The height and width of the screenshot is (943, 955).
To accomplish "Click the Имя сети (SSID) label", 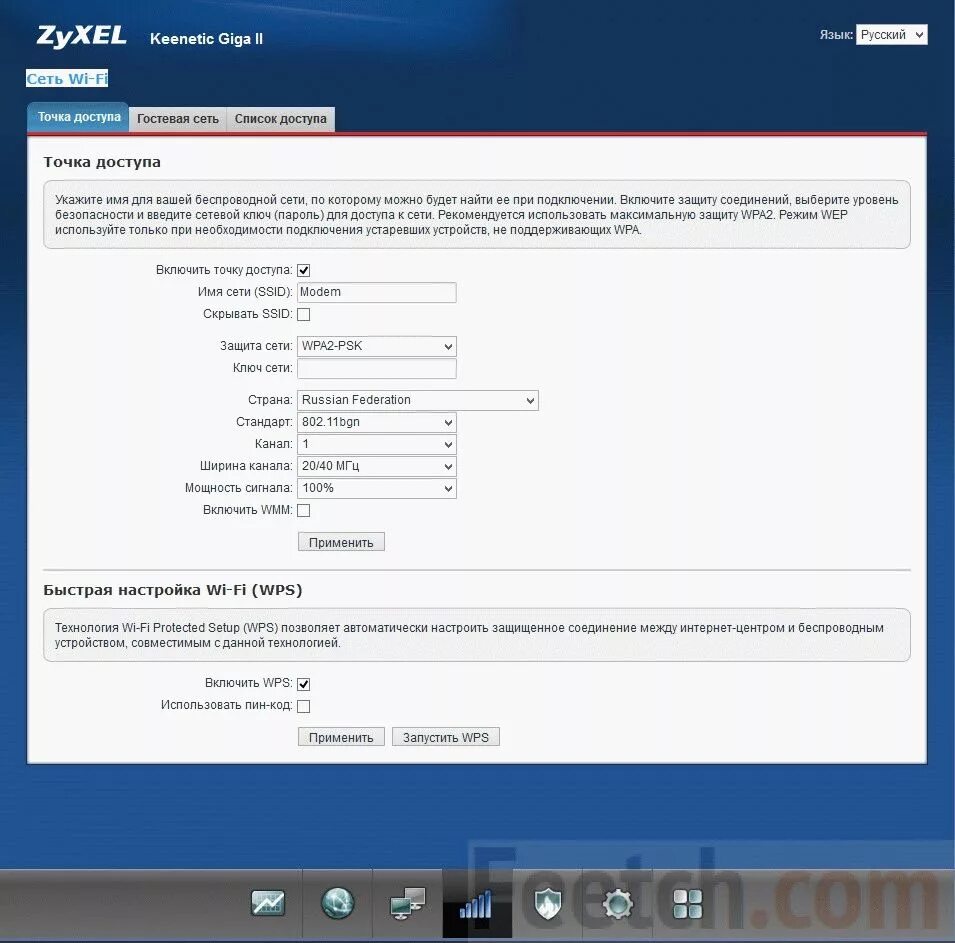I will click(245, 292).
